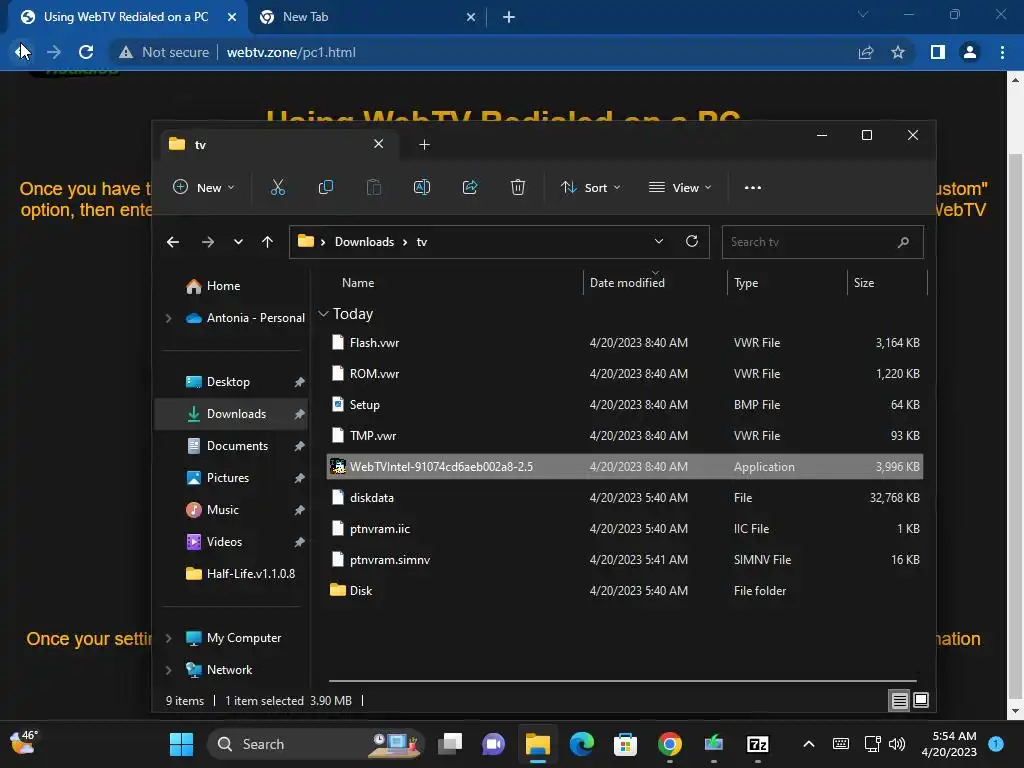Sort by Size column header
Viewport: 1024px width, 768px height.
[x=863, y=283]
